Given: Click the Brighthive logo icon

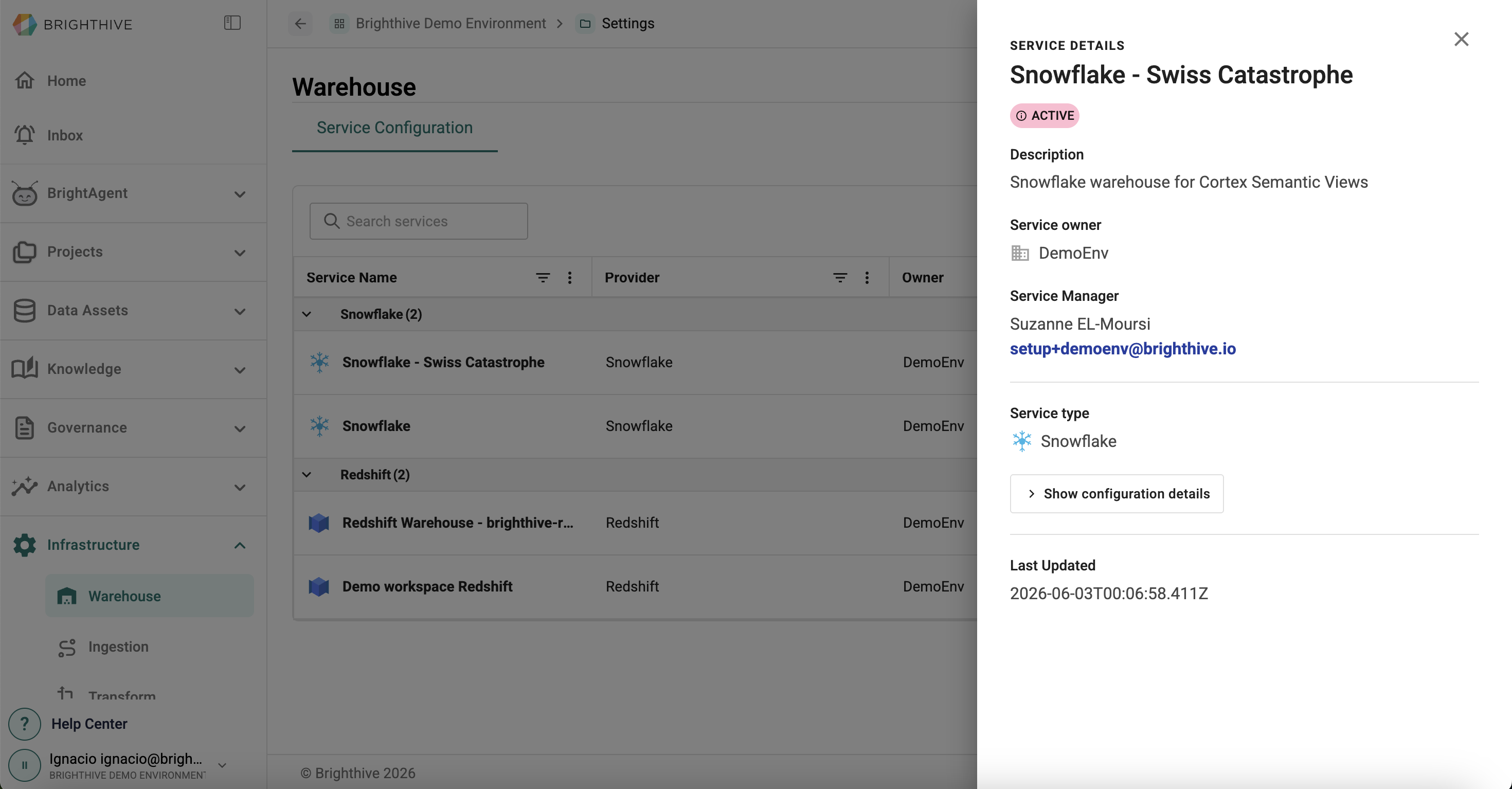Looking at the screenshot, I should 25,24.
